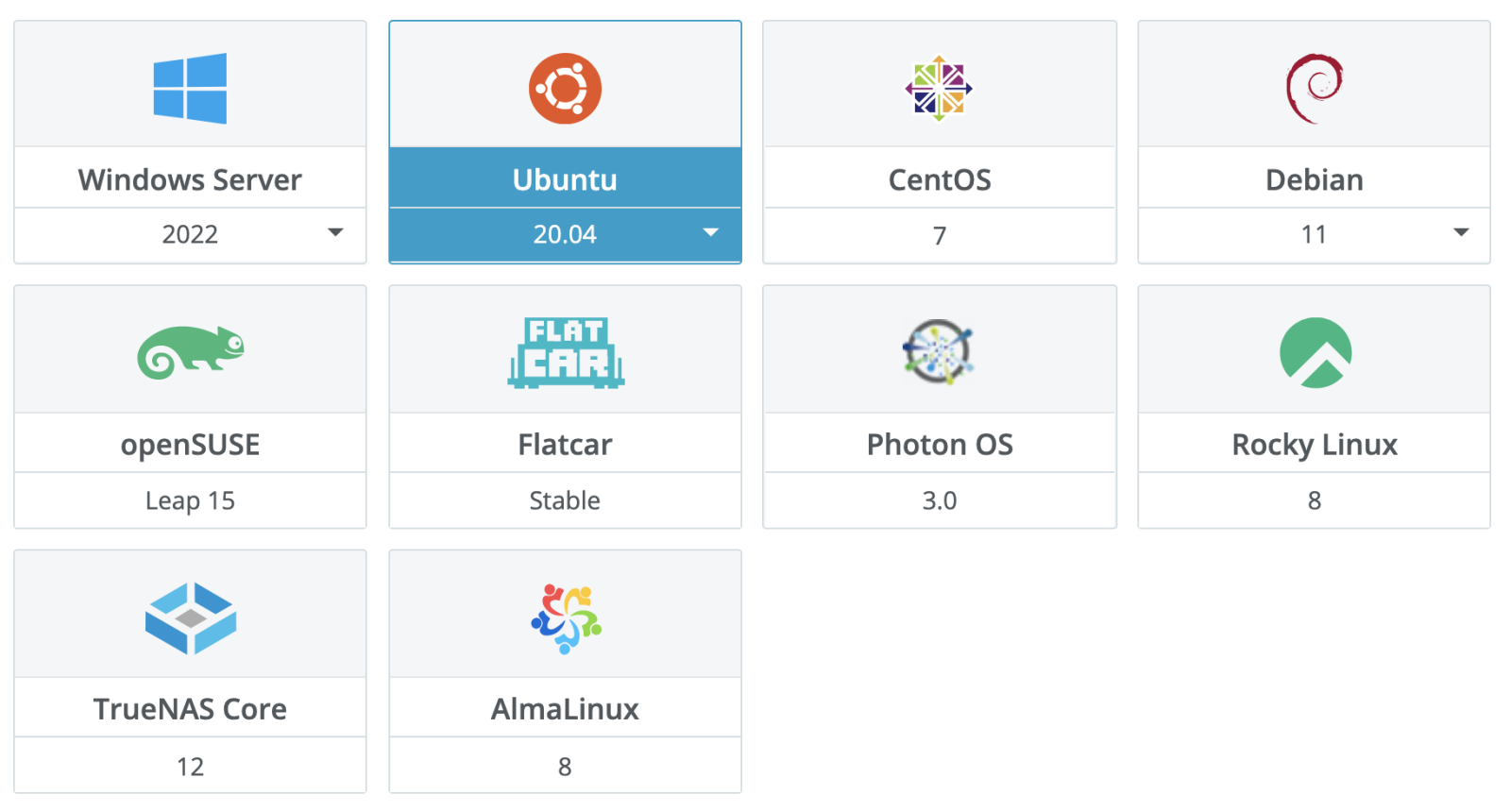Select the CentOS name label
1511x812 pixels.
click(x=939, y=179)
